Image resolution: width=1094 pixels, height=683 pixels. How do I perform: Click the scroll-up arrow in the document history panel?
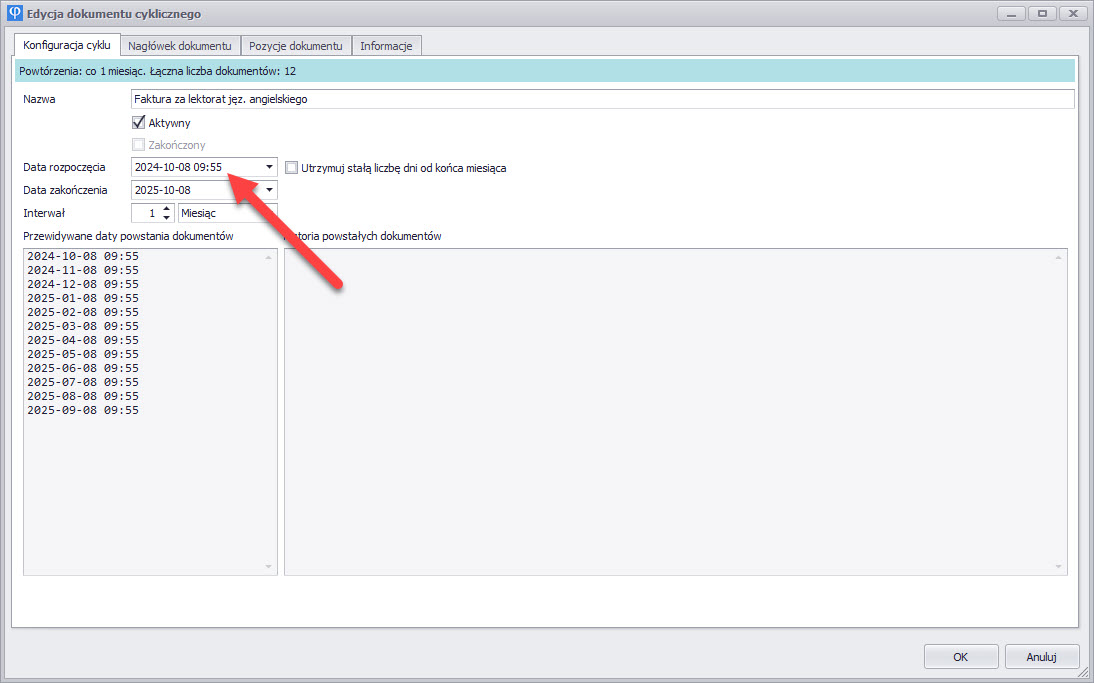pyautogui.click(x=1058, y=258)
